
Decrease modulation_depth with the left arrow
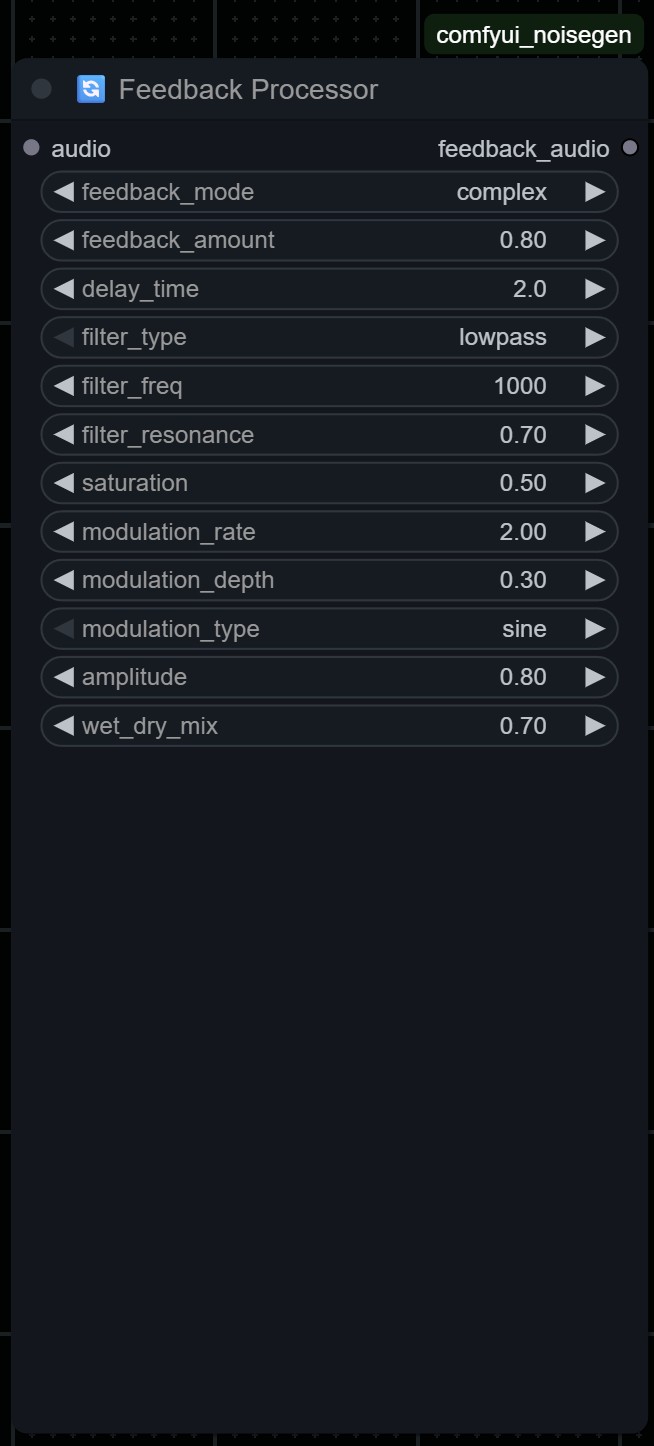point(64,580)
